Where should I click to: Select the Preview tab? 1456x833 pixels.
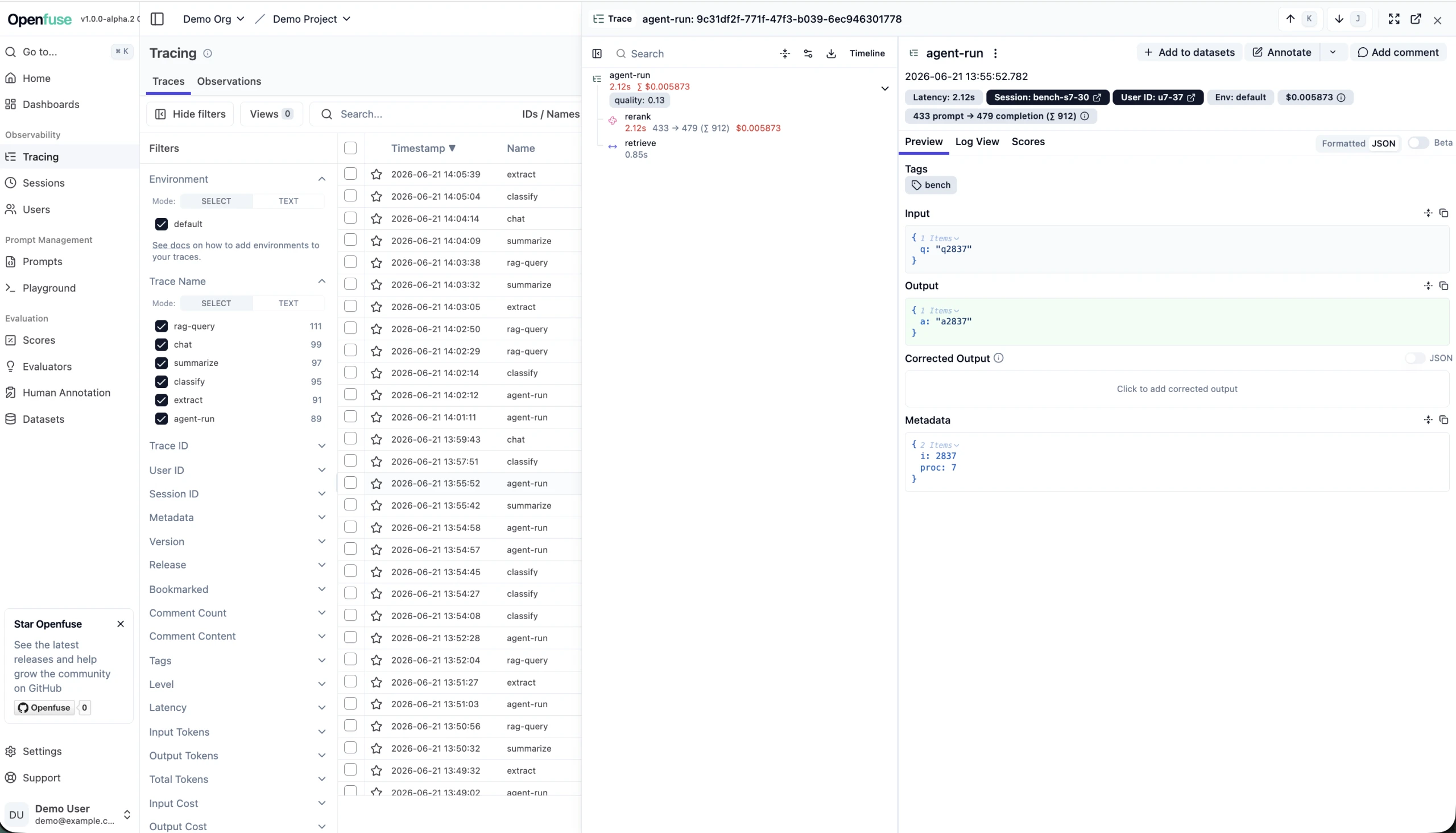(x=924, y=142)
